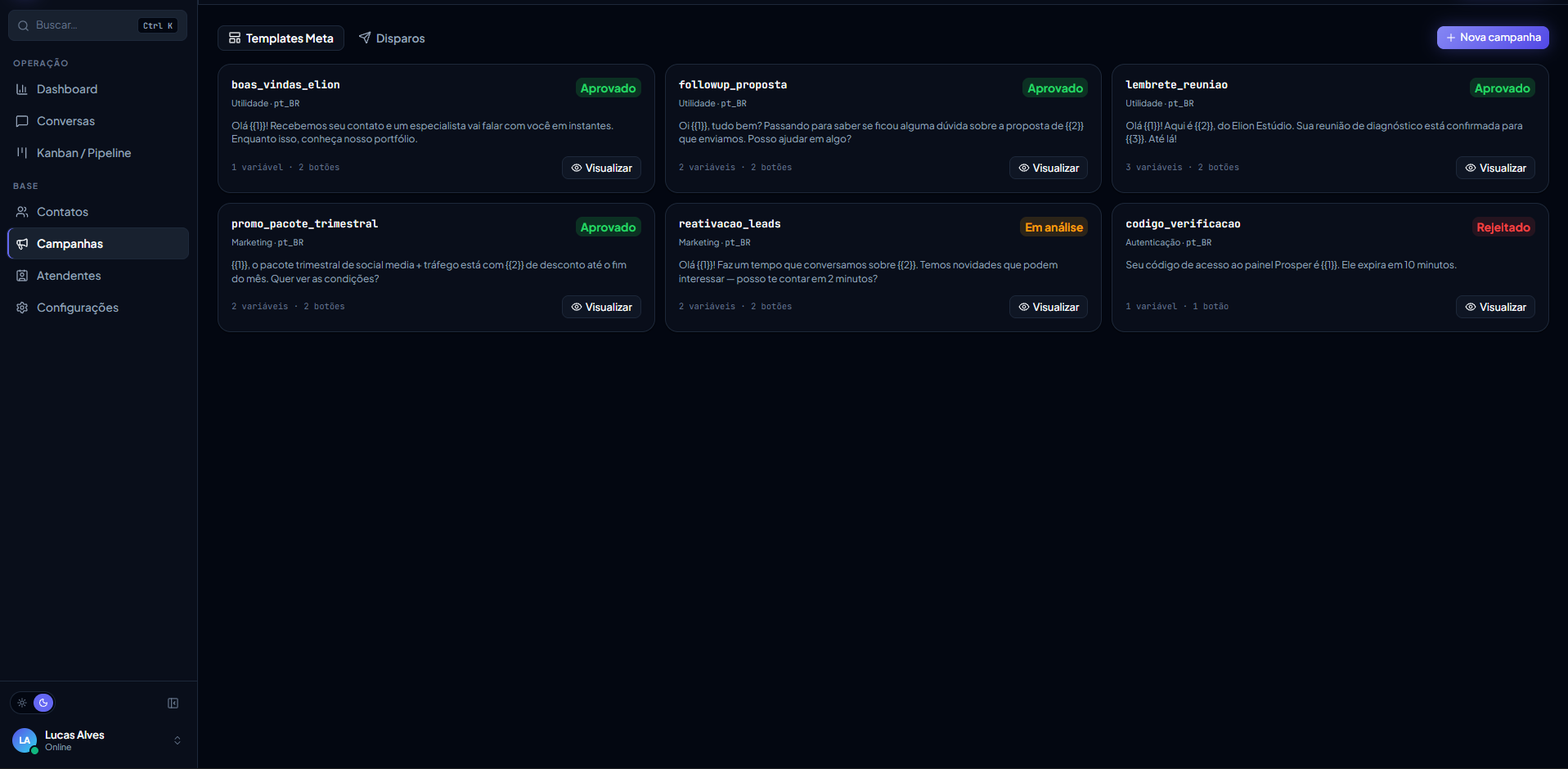Visualizar the promo_pacote_trimestral template

point(601,307)
